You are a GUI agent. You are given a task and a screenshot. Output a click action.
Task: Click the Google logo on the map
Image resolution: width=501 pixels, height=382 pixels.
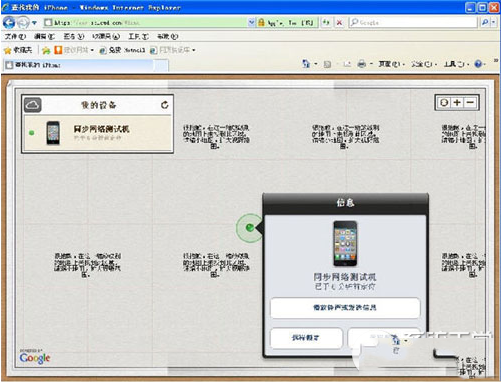pos(35,357)
